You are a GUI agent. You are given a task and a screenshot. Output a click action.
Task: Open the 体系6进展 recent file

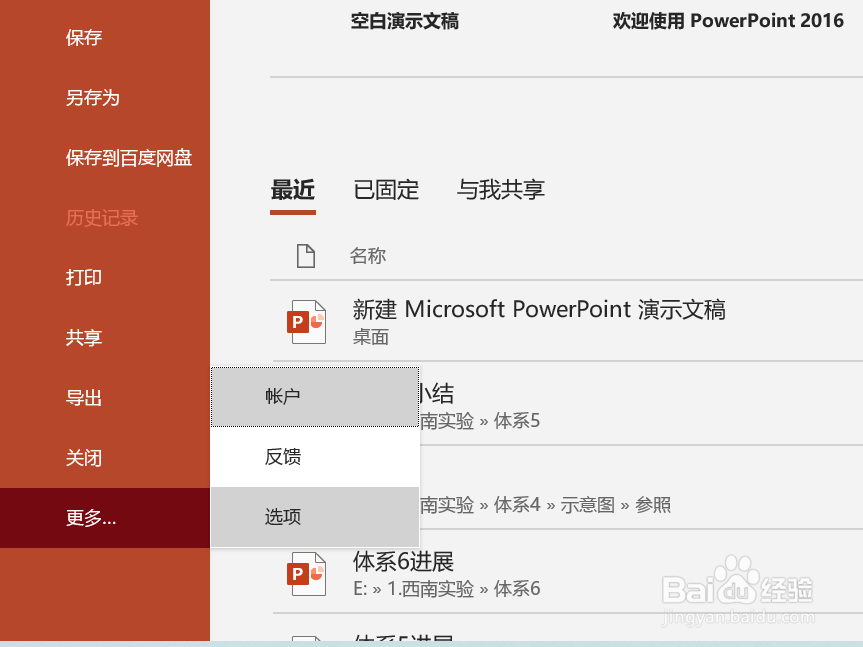coord(403,562)
